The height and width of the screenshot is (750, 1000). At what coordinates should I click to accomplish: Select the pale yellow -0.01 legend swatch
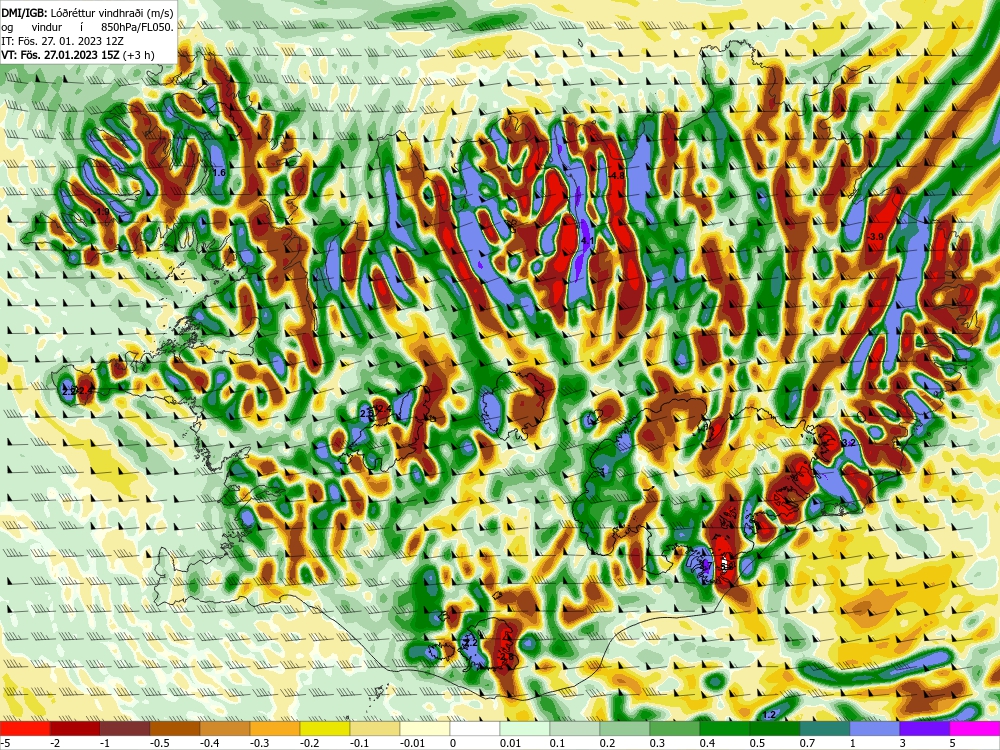point(425,728)
